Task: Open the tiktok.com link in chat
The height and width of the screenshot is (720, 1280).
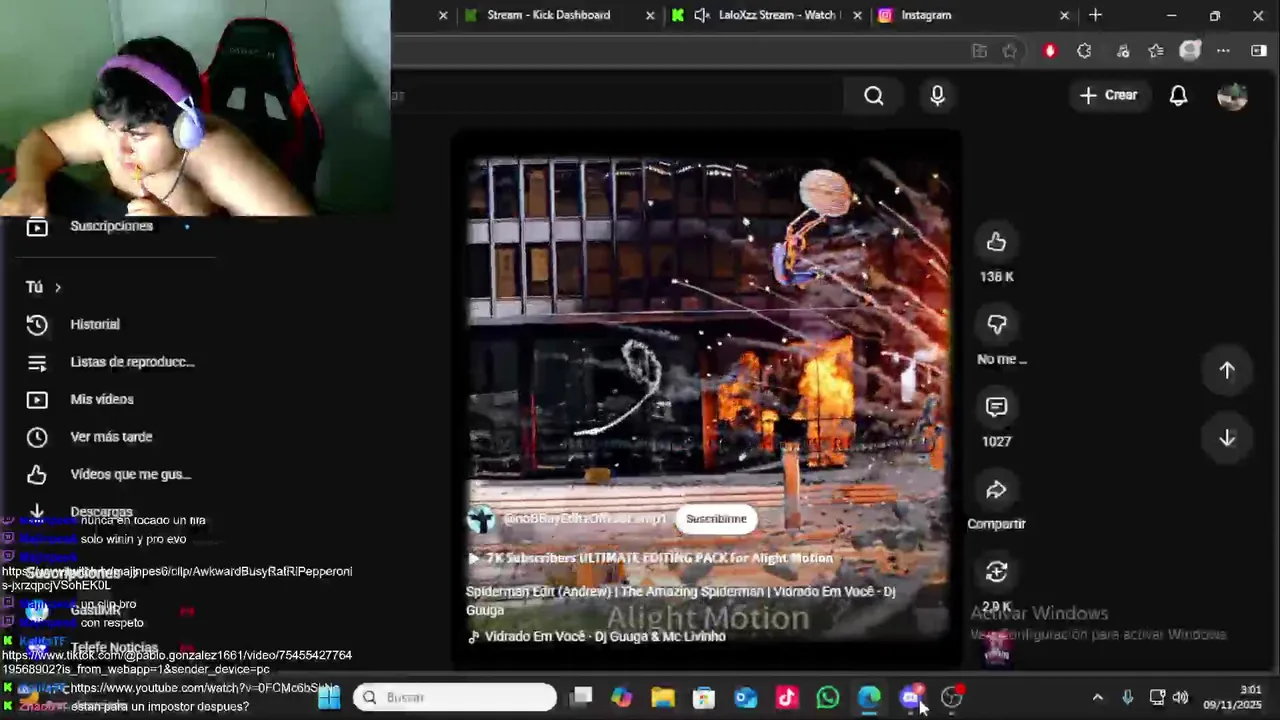Action: (x=176, y=662)
